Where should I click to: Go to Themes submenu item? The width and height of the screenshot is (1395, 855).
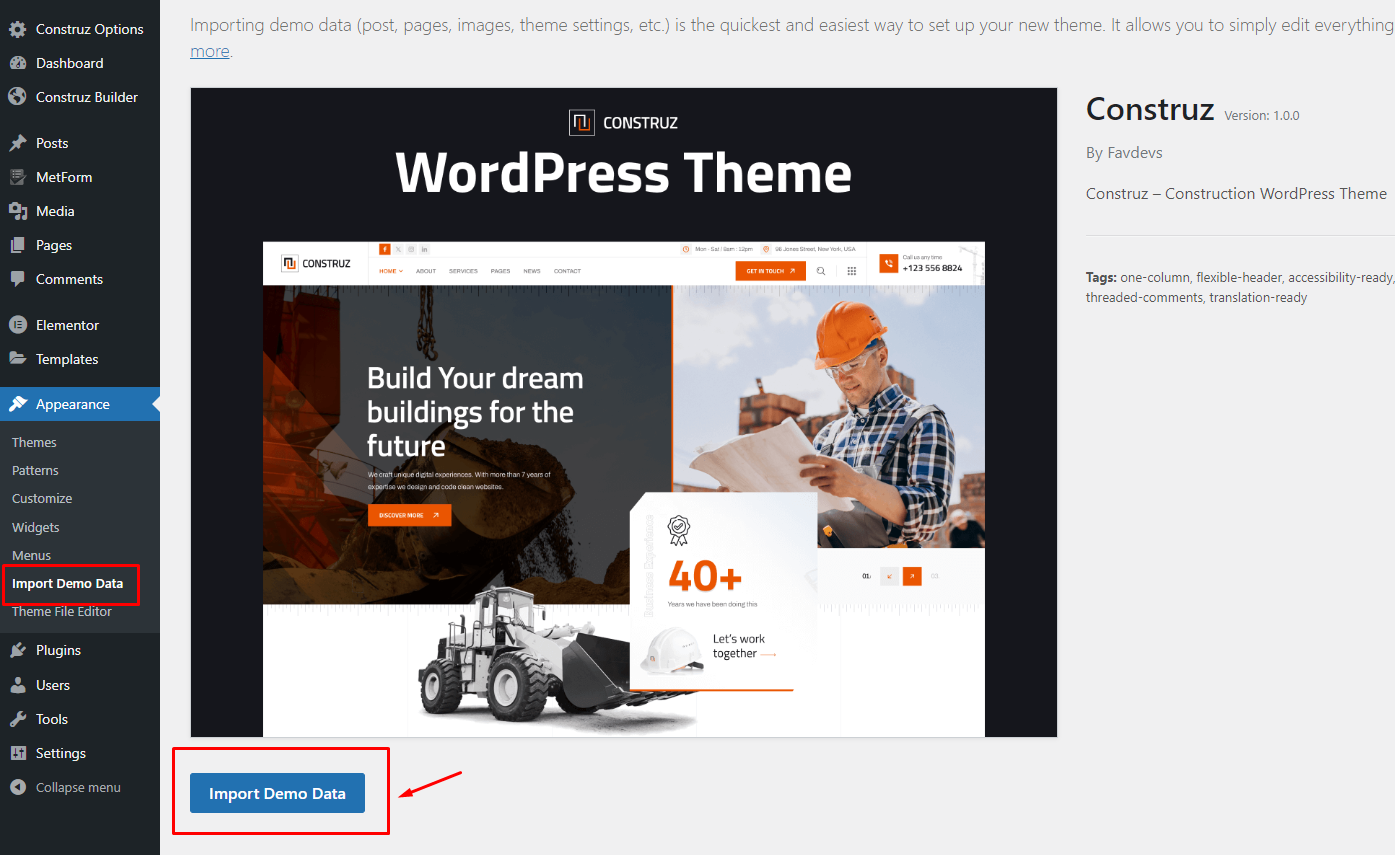click(34, 442)
